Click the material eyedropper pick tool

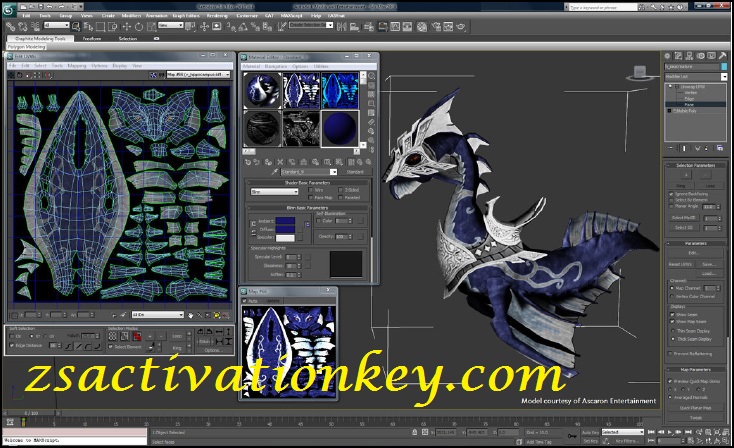pyautogui.click(x=275, y=172)
